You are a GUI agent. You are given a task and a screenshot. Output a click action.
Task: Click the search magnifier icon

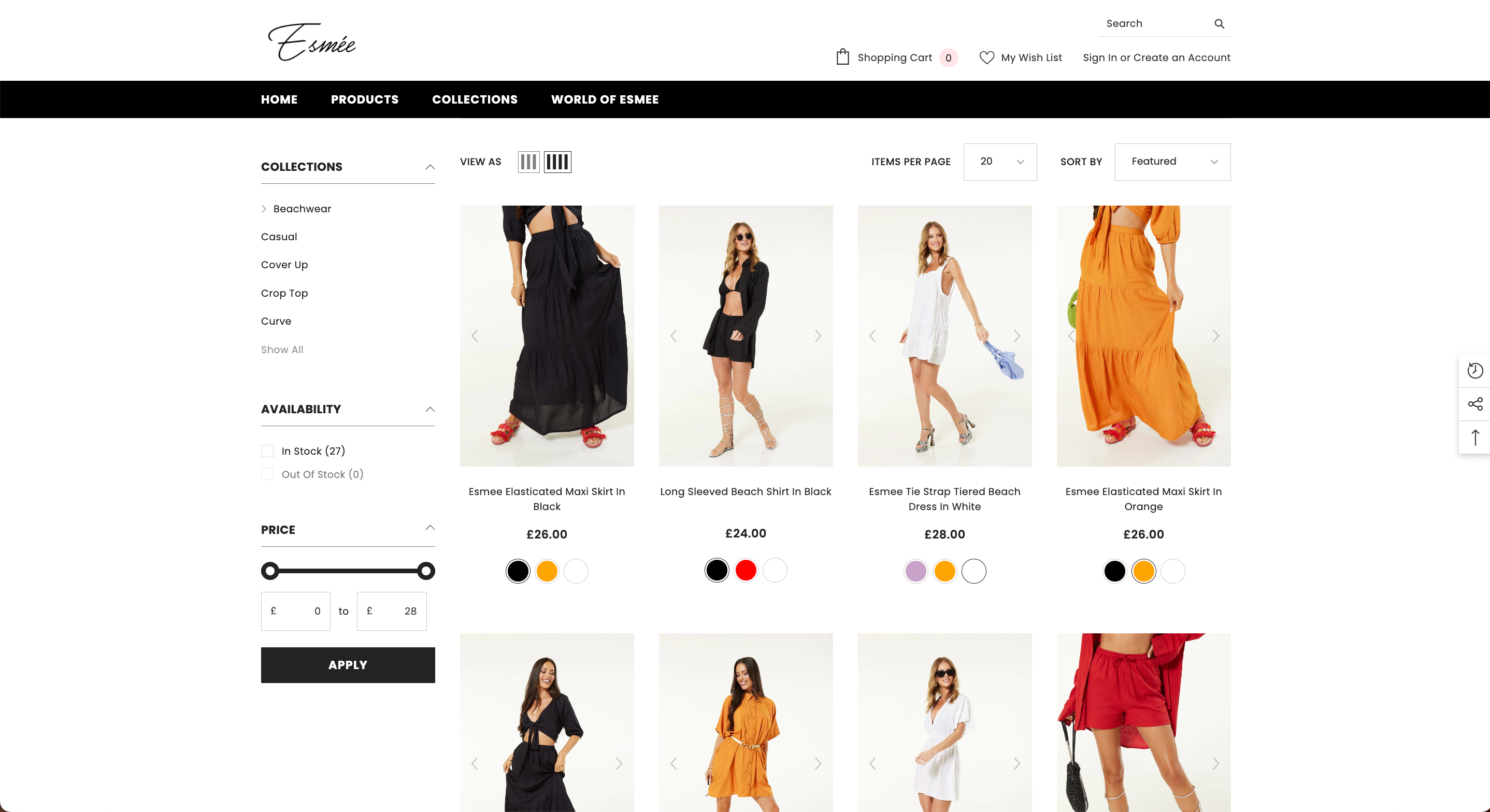1219,24
